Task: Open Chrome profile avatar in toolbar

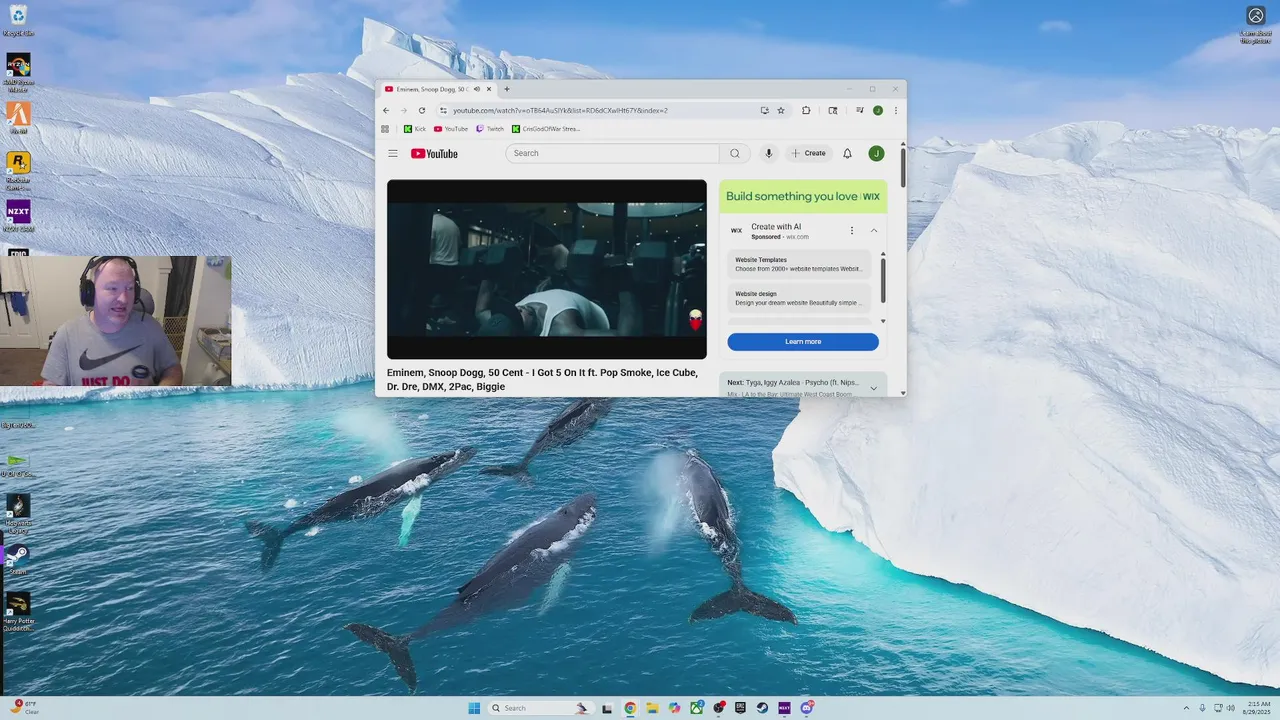Action: 878,110
